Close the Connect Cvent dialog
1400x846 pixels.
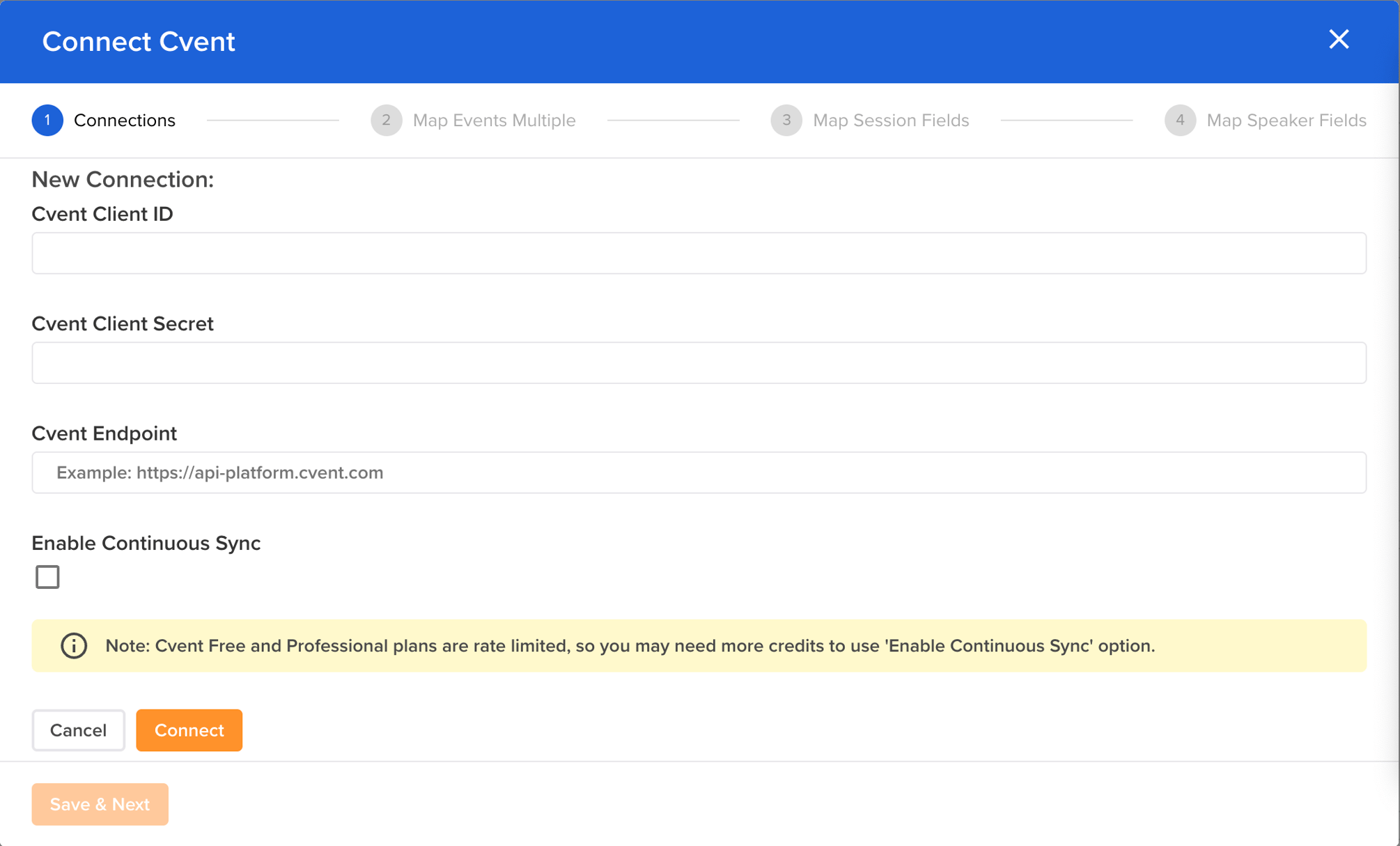tap(1338, 40)
